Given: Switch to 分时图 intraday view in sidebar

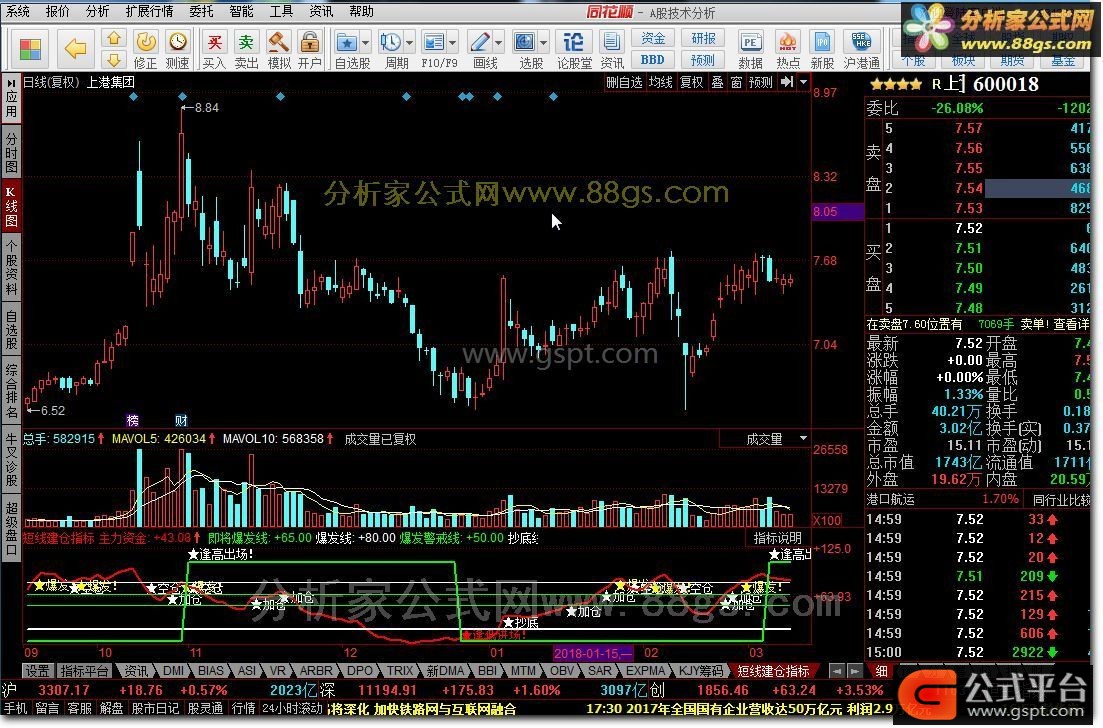Looking at the screenshot, I should 11,151.
